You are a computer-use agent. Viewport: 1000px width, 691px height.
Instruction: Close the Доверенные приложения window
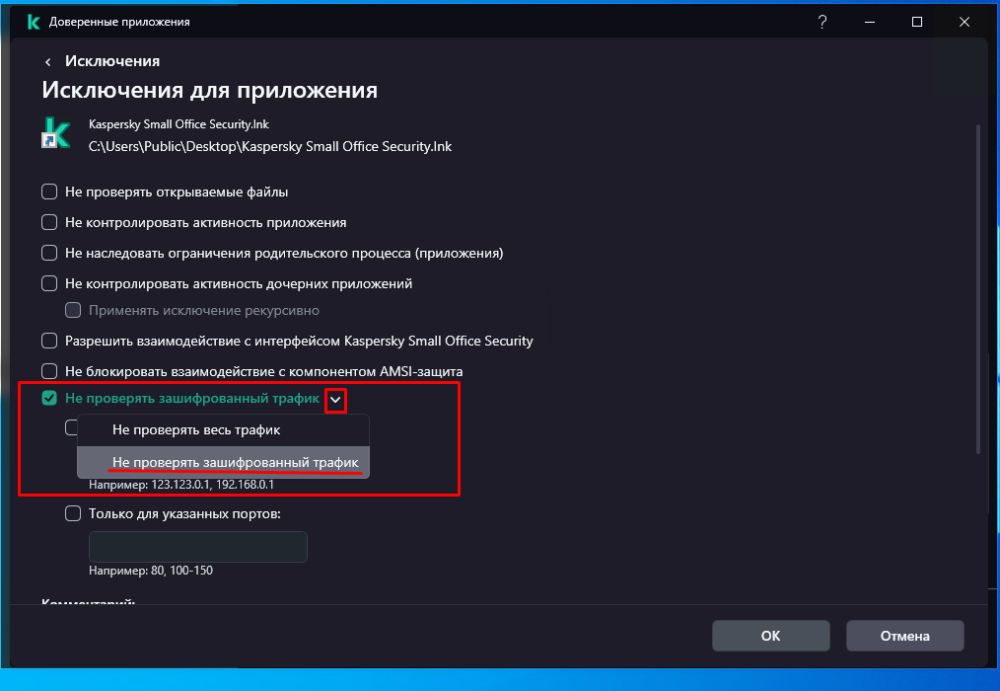coord(964,22)
